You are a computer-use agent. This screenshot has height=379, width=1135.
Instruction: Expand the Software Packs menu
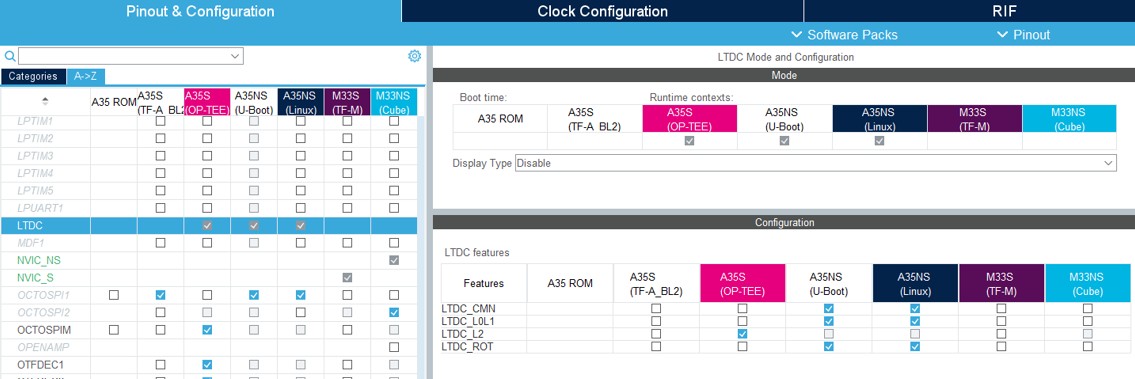844,35
